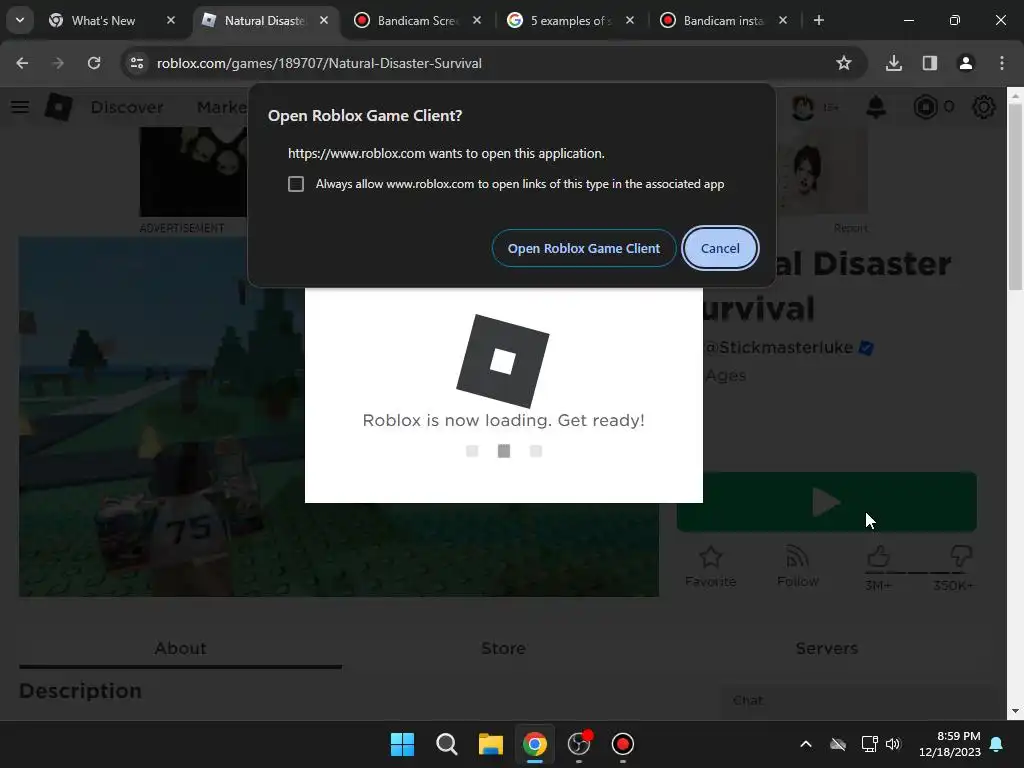This screenshot has height=768, width=1024.
Task: Close the Natural Disaster tab
Action: tap(324, 20)
